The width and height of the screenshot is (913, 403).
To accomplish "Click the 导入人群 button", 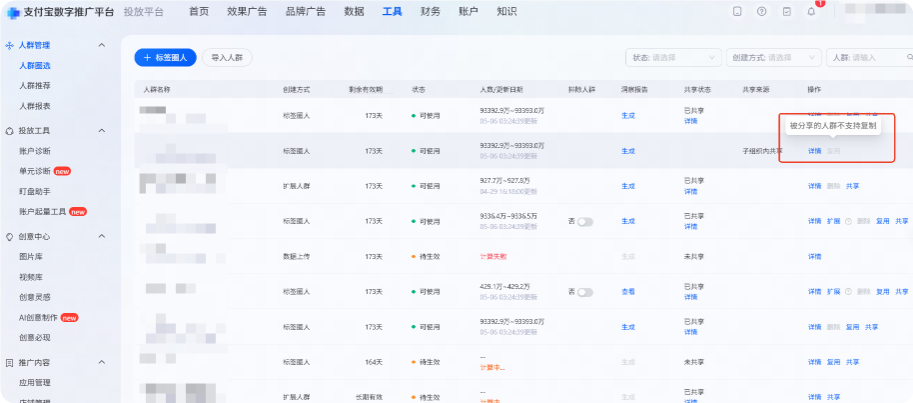I will (x=227, y=58).
